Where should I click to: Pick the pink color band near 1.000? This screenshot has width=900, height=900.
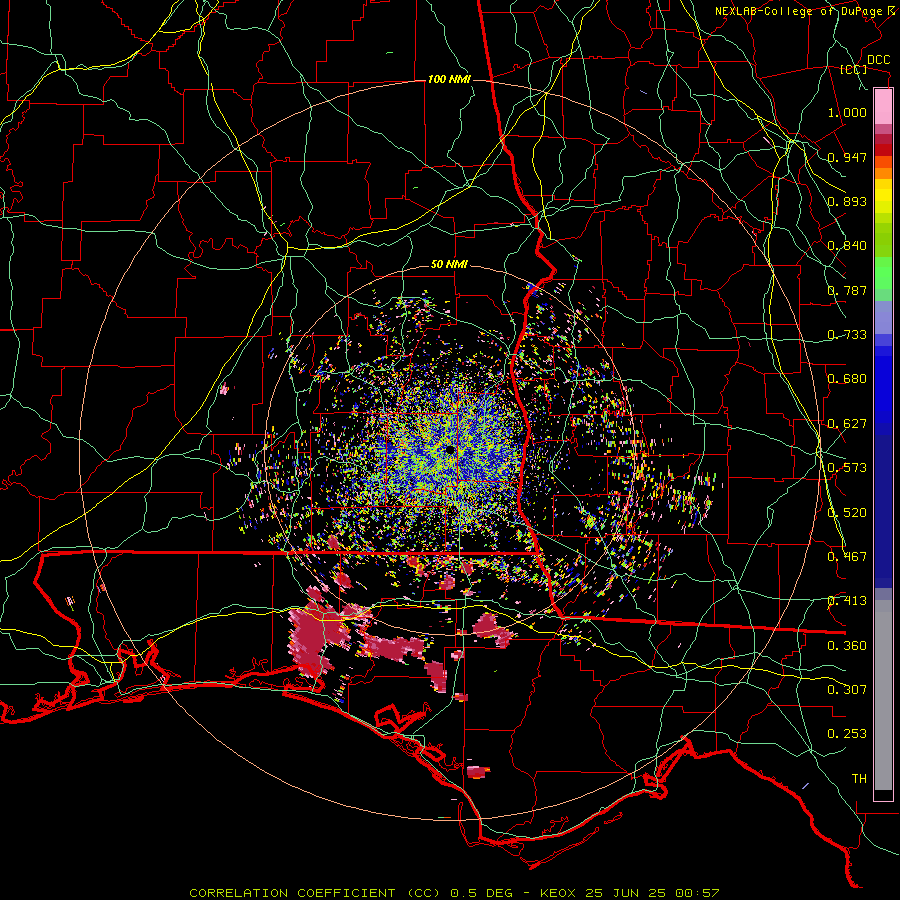(883, 107)
